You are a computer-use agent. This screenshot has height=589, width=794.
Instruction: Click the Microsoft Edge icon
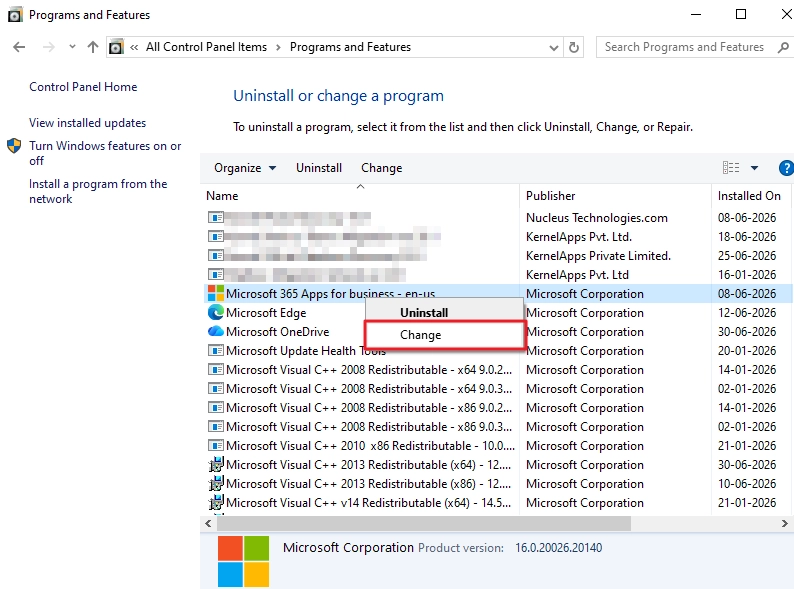point(216,312)
